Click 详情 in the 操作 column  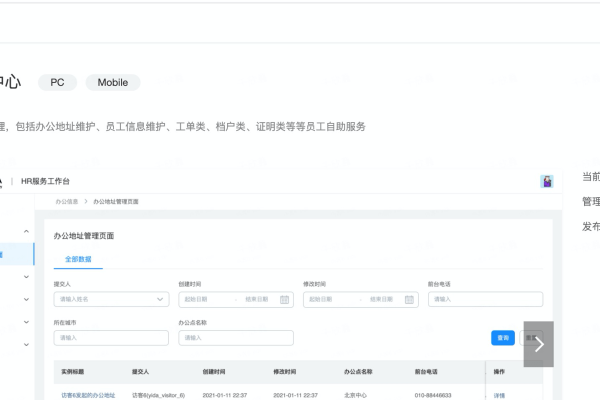(499, 395)
